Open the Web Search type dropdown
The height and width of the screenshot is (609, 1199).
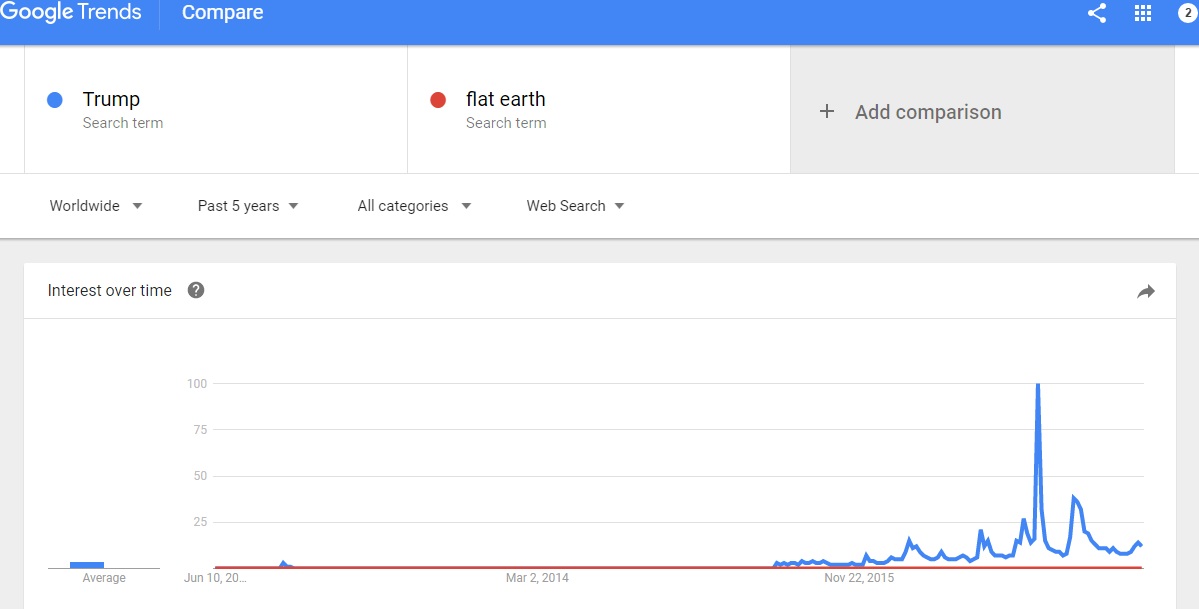coord(575,206)
